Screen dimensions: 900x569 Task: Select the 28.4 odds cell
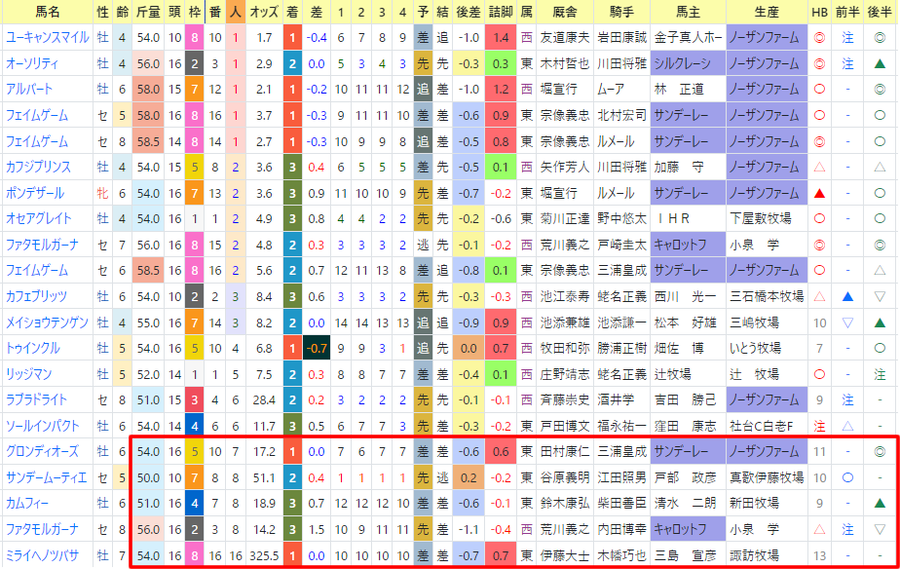point(264,400)
